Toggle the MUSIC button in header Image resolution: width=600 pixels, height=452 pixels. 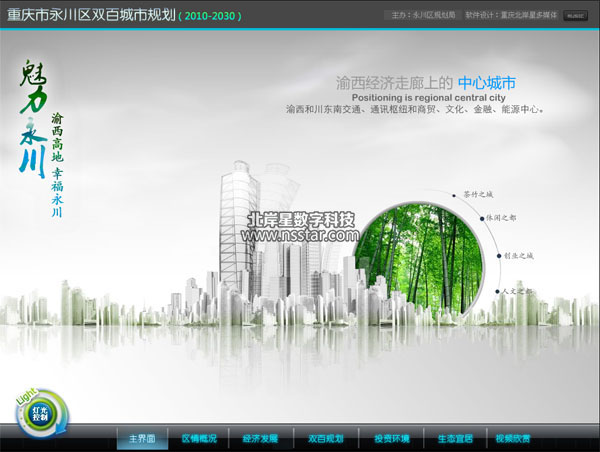(575, 15)
